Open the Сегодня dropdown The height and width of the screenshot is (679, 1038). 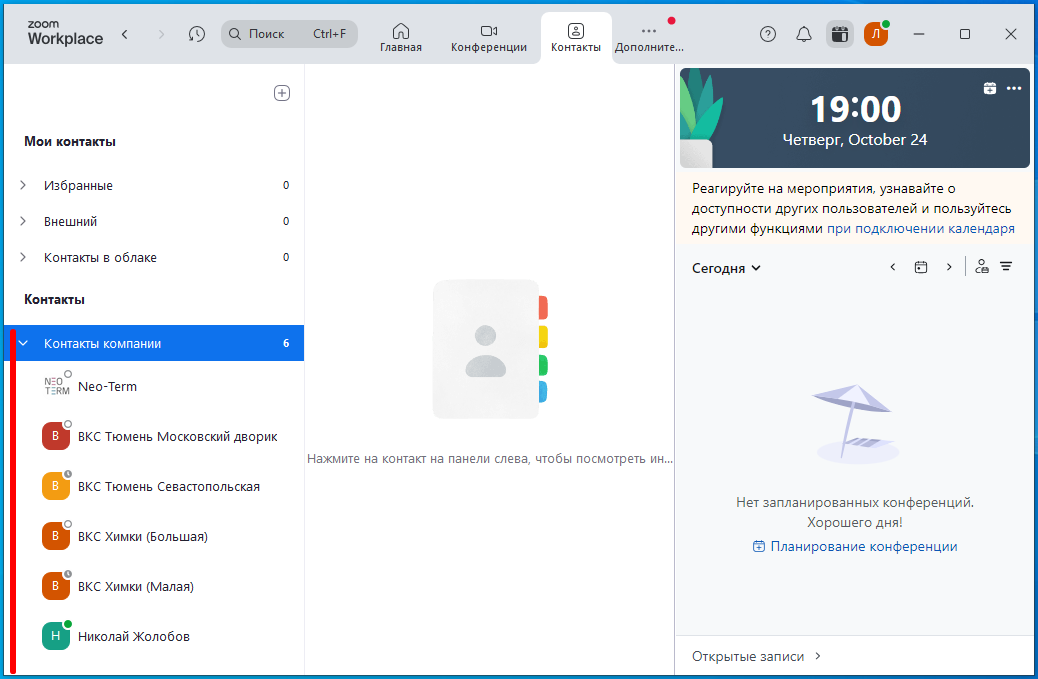click(x=726, y=268)
